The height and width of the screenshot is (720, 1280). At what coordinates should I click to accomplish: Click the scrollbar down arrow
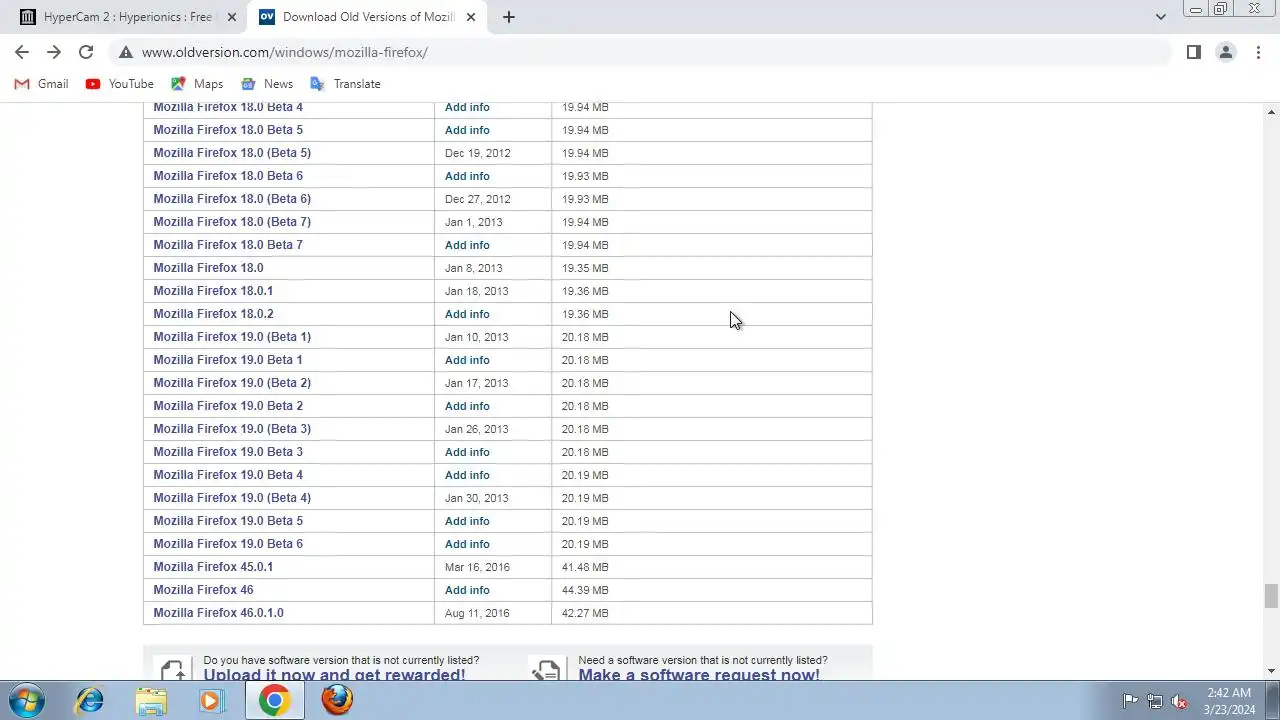click(x=1271, y=671)
